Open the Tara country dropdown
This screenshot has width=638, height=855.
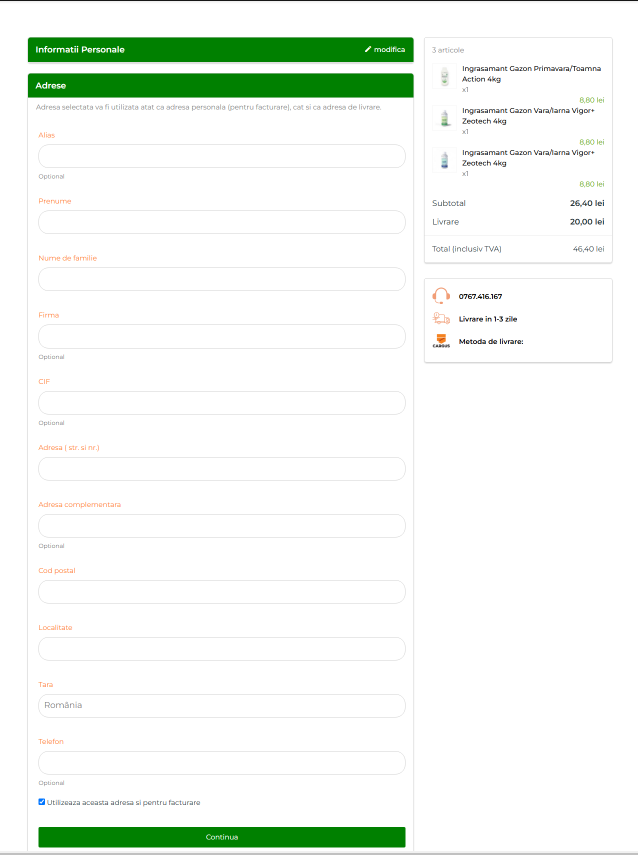click(x=222, y=706)
